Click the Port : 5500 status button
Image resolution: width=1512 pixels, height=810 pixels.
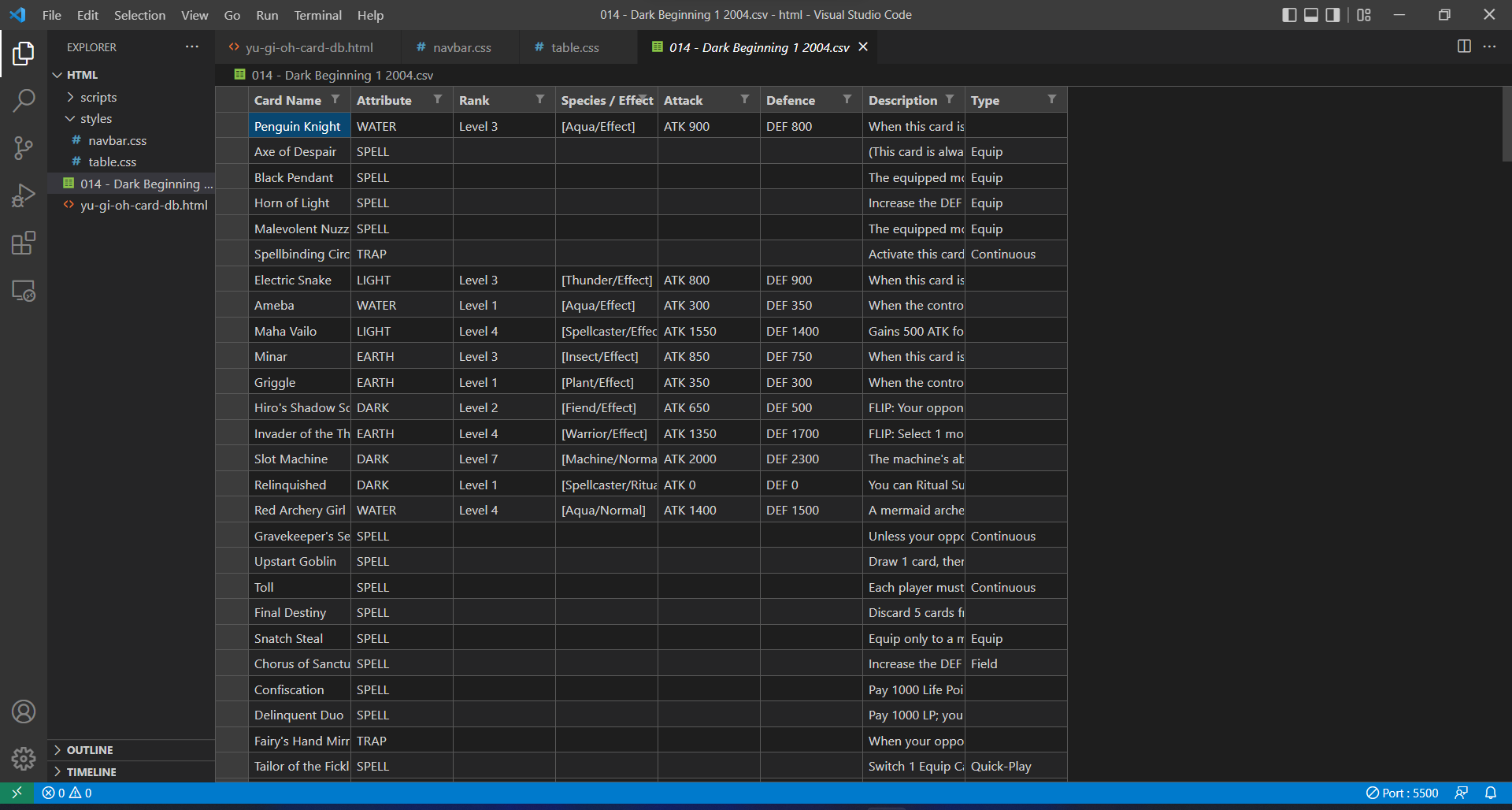1403,793
